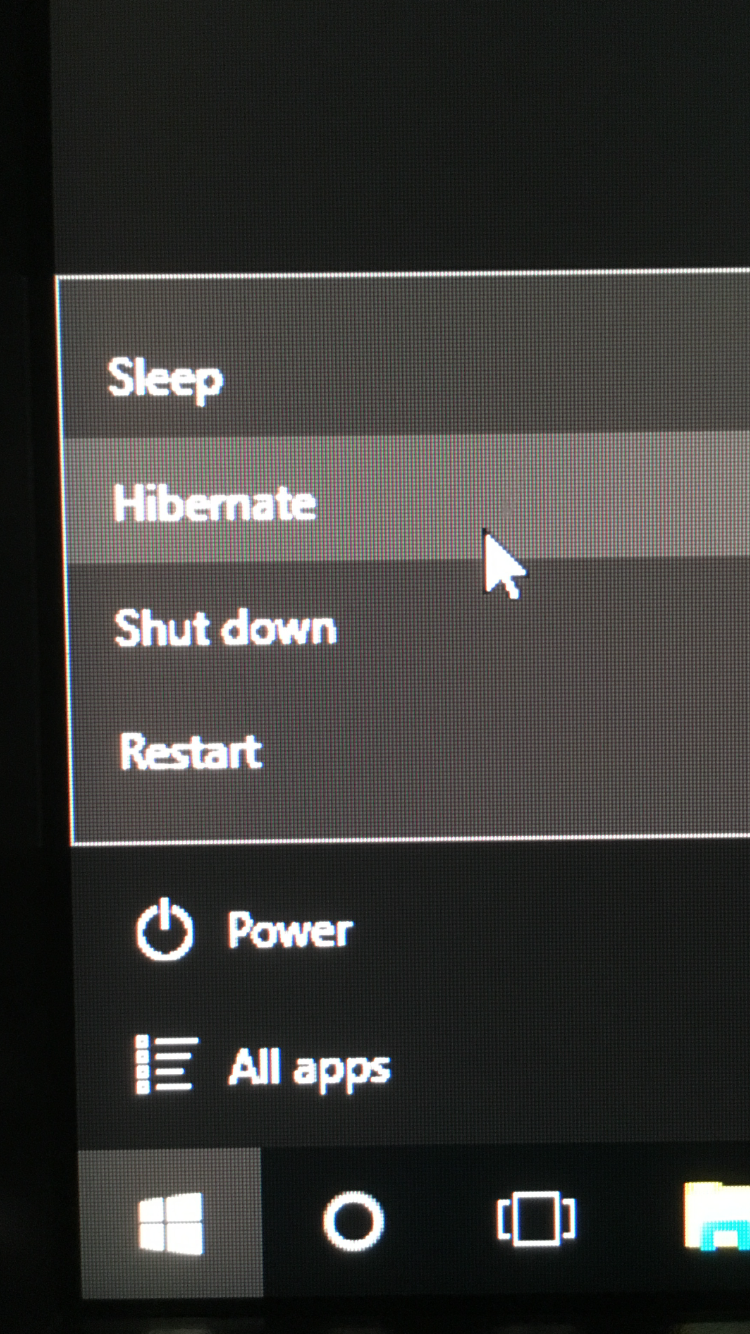Pick Shut down in the power menu
Image resolution: width=750 pixels, height=1334 pixels.
pyautogui.click(x=409, y=626)
